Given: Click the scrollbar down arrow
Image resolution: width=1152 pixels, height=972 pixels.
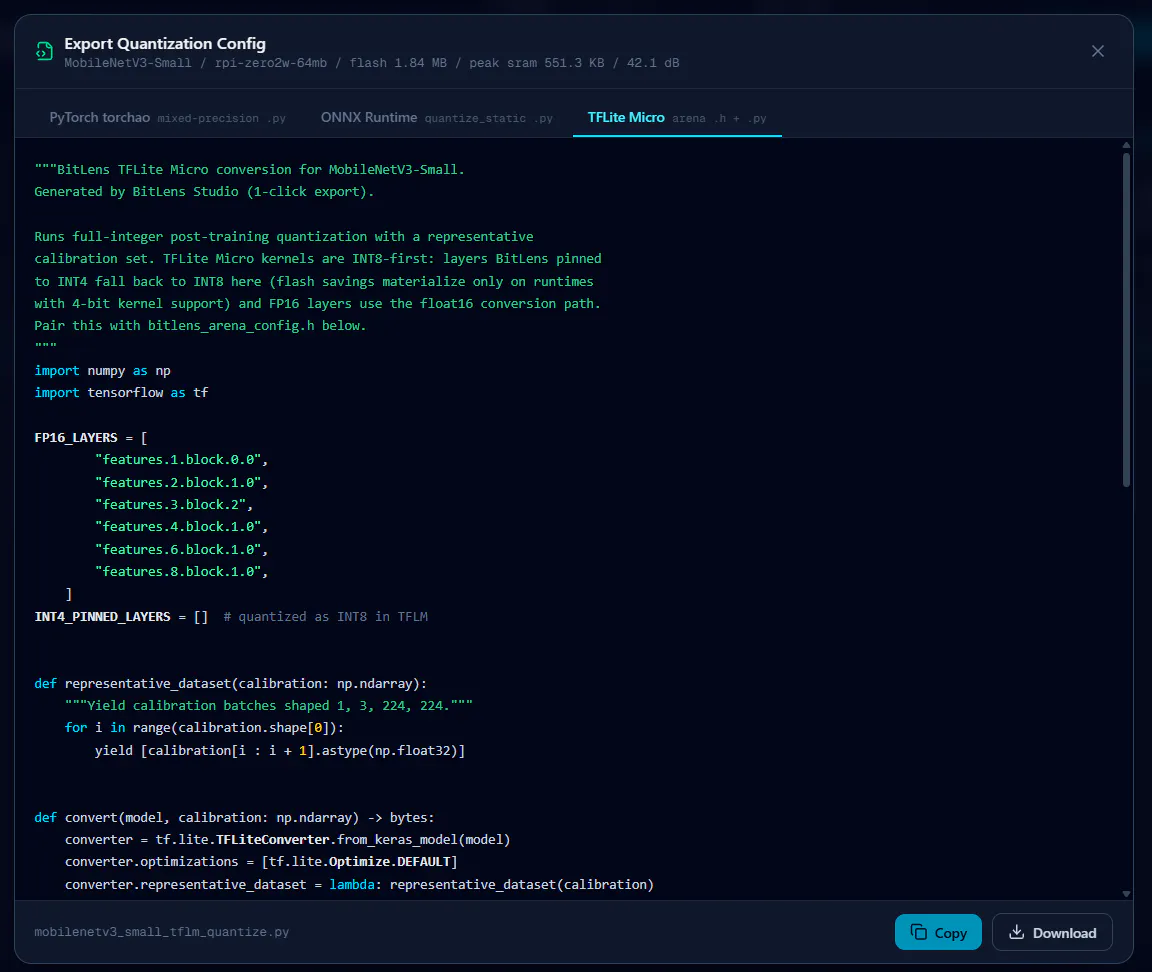Looking at the screenshot, I should (1126, 894).
